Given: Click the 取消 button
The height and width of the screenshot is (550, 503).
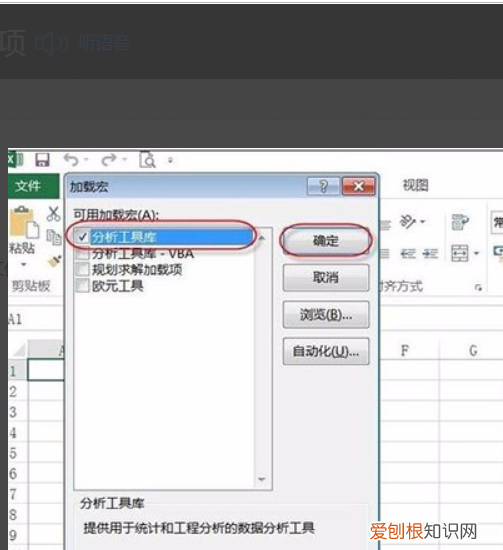Looking at the screenshot, I should click(x=326, y=278).
